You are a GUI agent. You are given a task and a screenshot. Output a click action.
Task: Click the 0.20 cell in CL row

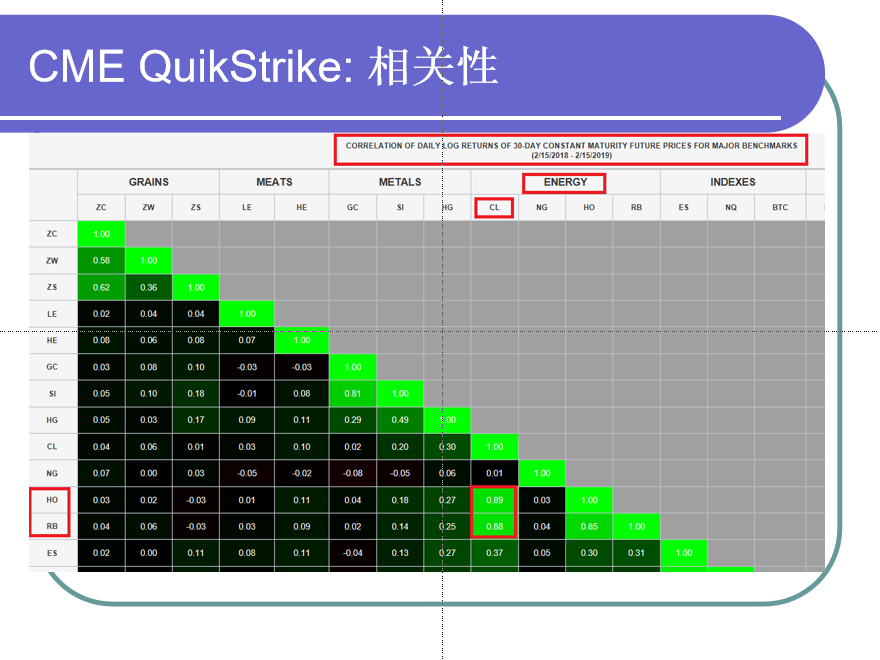400,447
